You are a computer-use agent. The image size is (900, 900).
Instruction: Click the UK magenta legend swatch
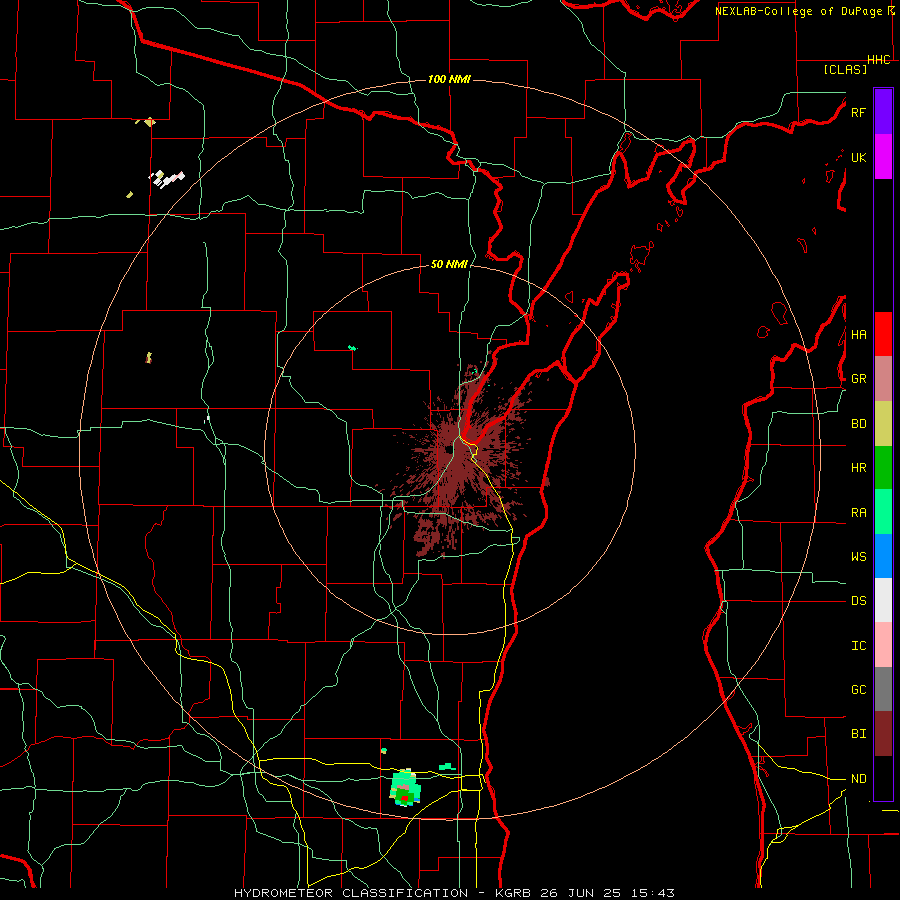pyautogui.click(x=883, y=157)
